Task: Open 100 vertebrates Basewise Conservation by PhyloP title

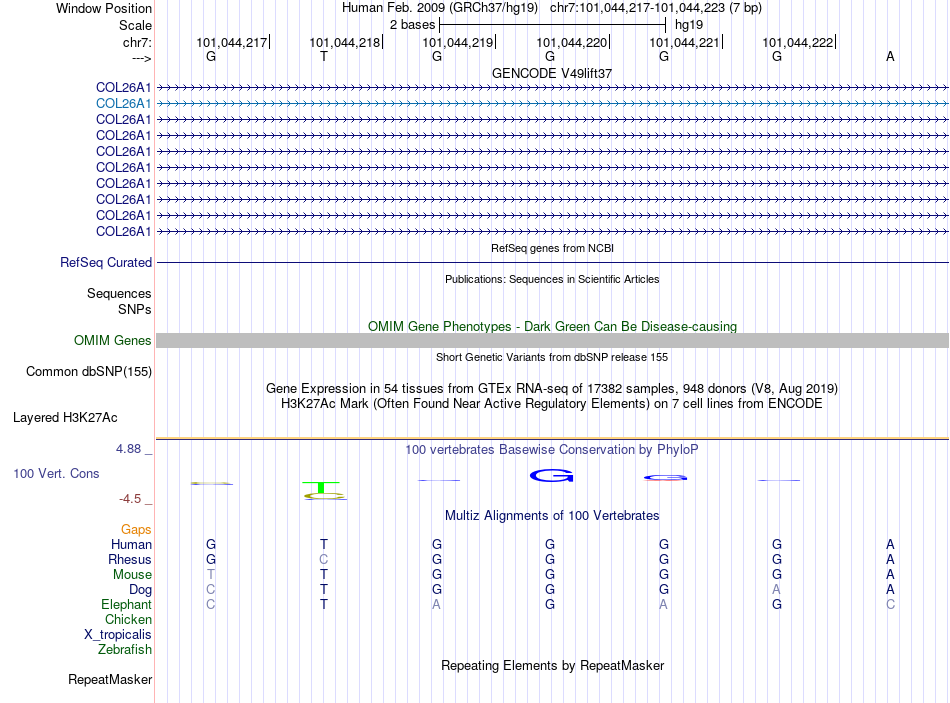Action: click(552, 450)
